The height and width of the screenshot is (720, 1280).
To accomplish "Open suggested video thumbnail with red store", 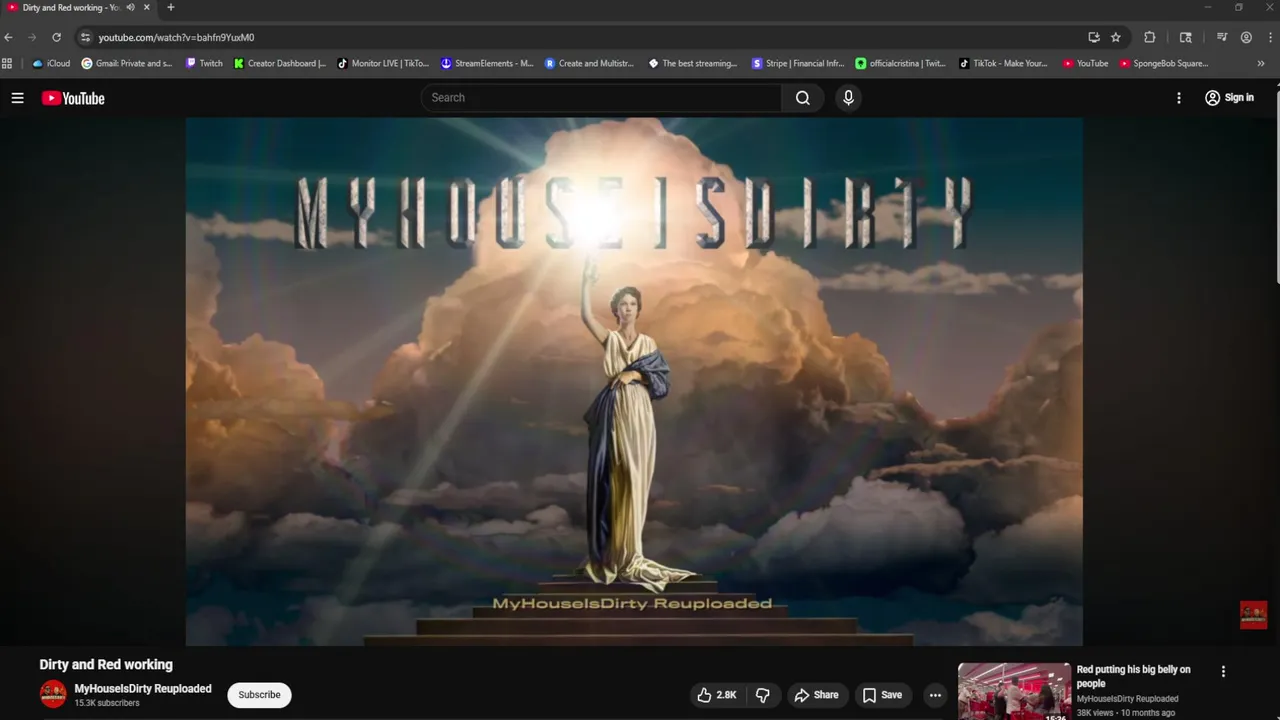I will pyautogui.click(x=1014, y=691).
